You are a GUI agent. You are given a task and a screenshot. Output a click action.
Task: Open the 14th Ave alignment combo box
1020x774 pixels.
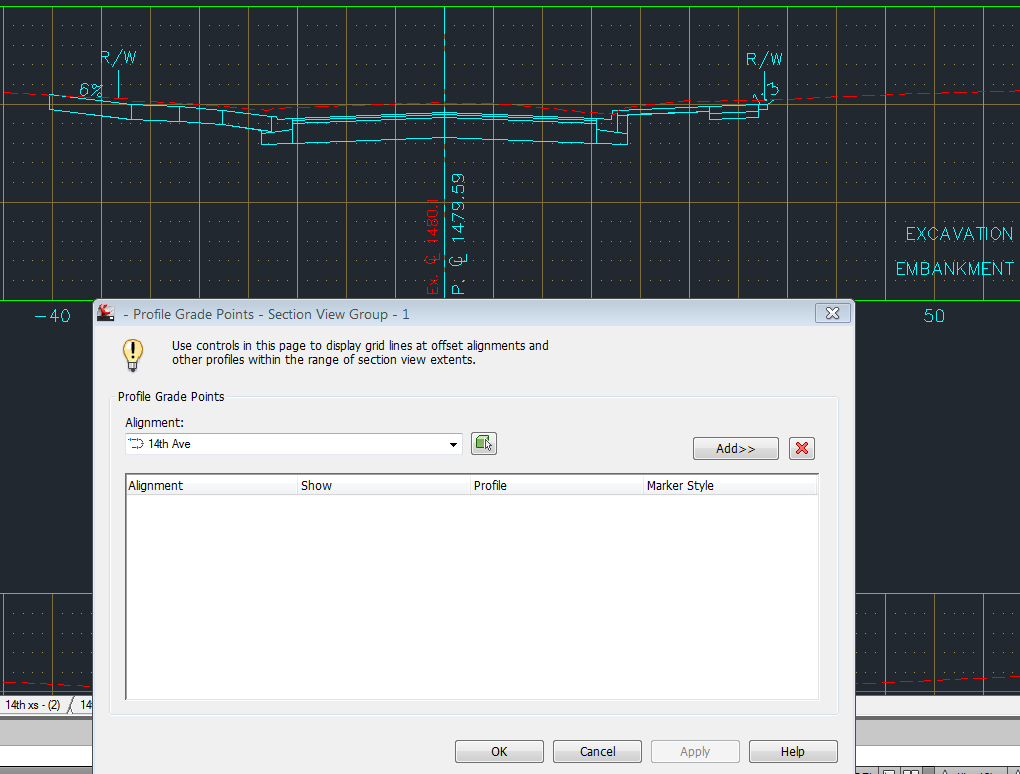pos(290,443)
